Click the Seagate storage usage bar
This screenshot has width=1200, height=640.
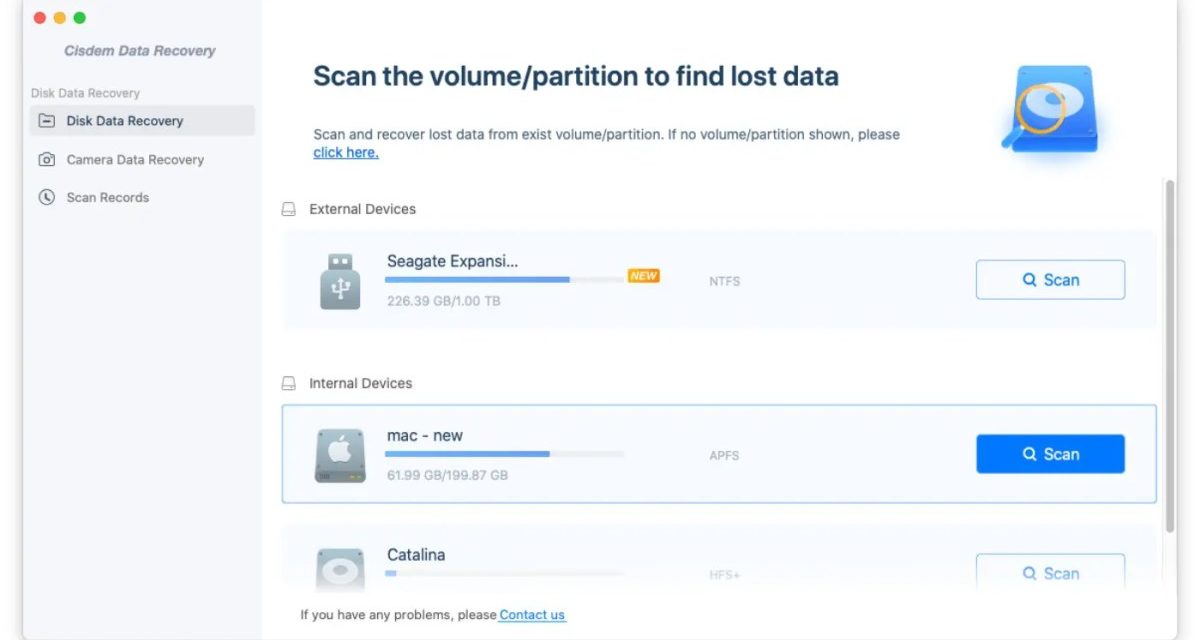click(x=505, y=280)
